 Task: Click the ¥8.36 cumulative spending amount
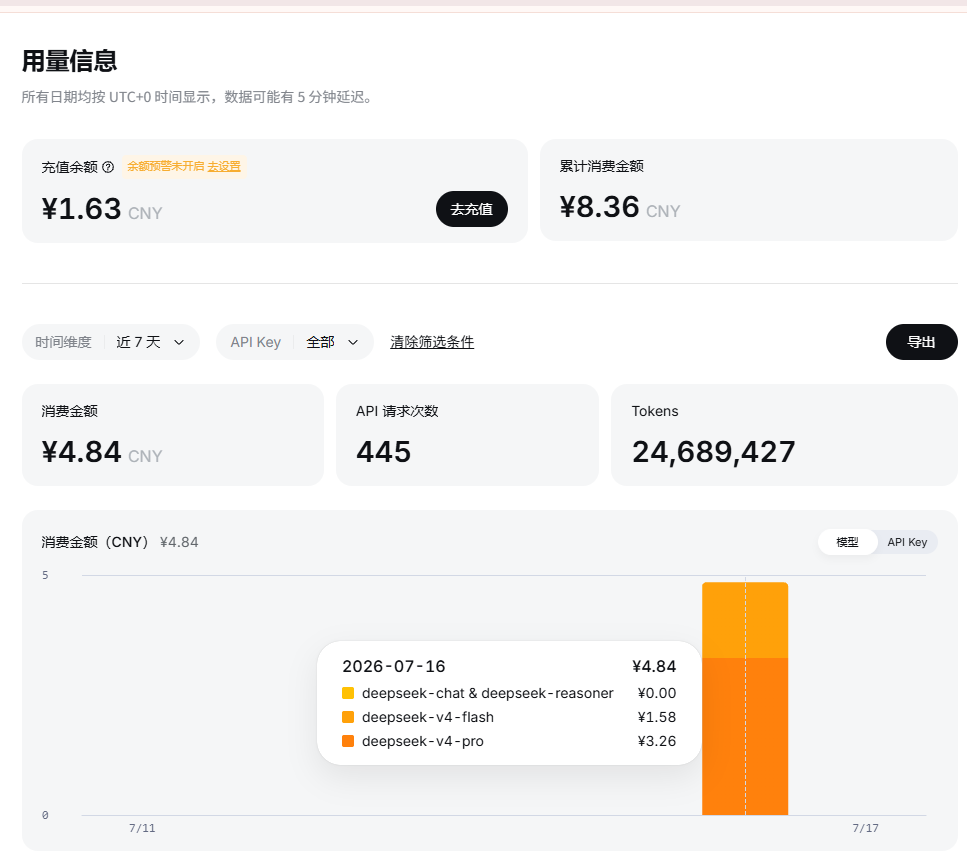tap(599, 207)
